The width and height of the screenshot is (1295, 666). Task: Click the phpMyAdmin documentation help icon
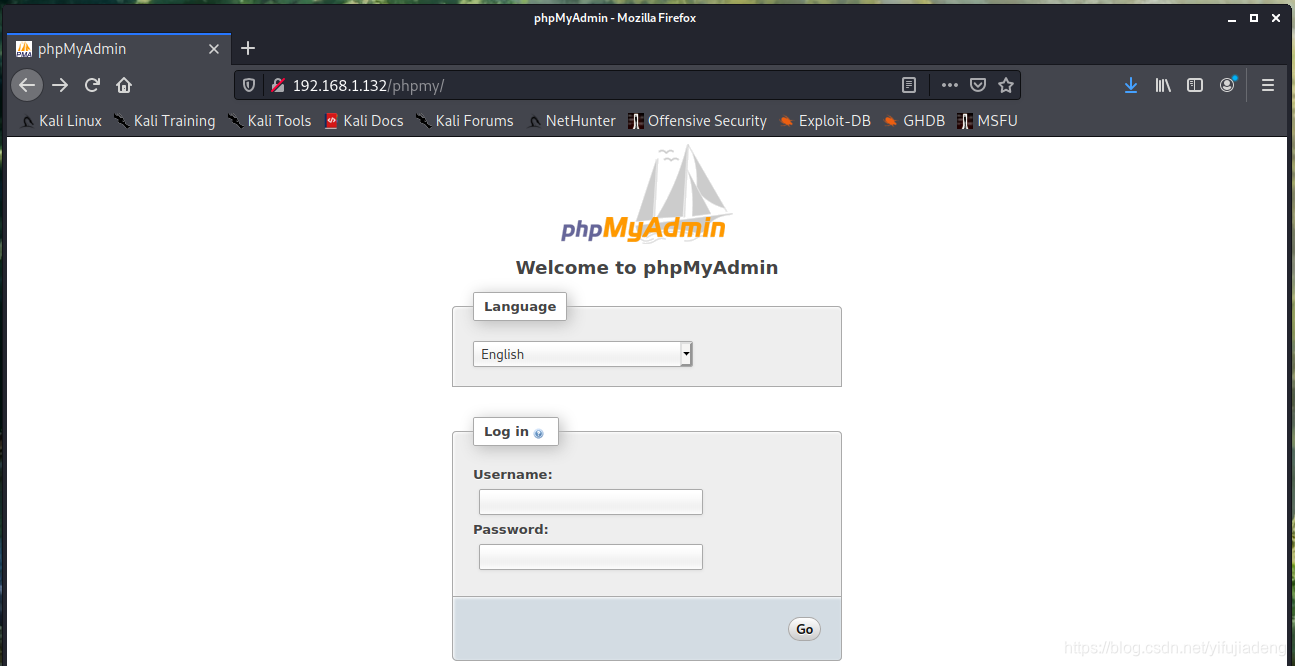point(539,434)
